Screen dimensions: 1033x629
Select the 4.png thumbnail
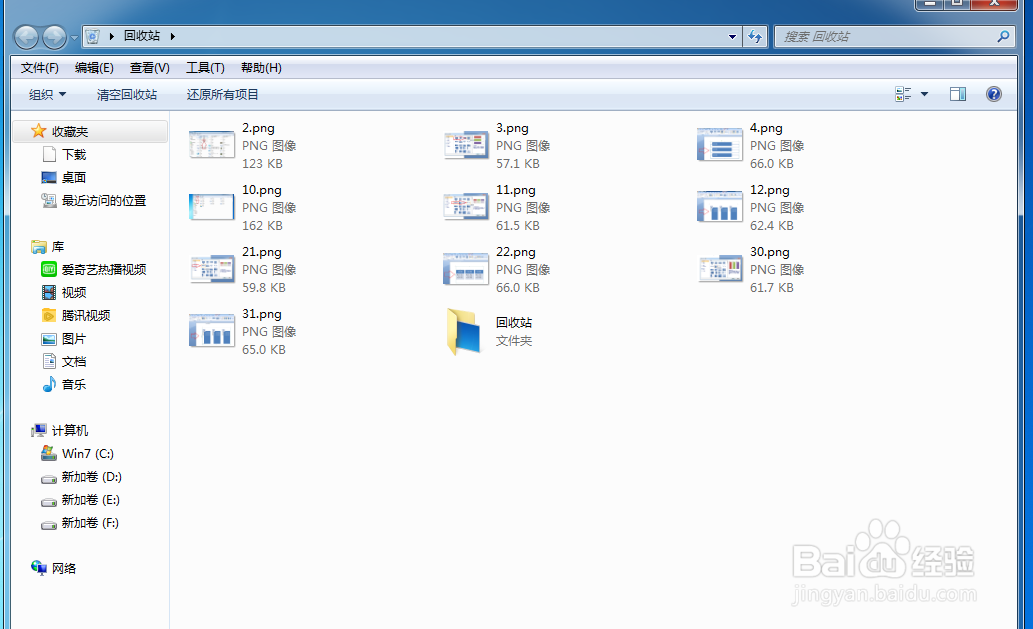click(x=719, y=145)
